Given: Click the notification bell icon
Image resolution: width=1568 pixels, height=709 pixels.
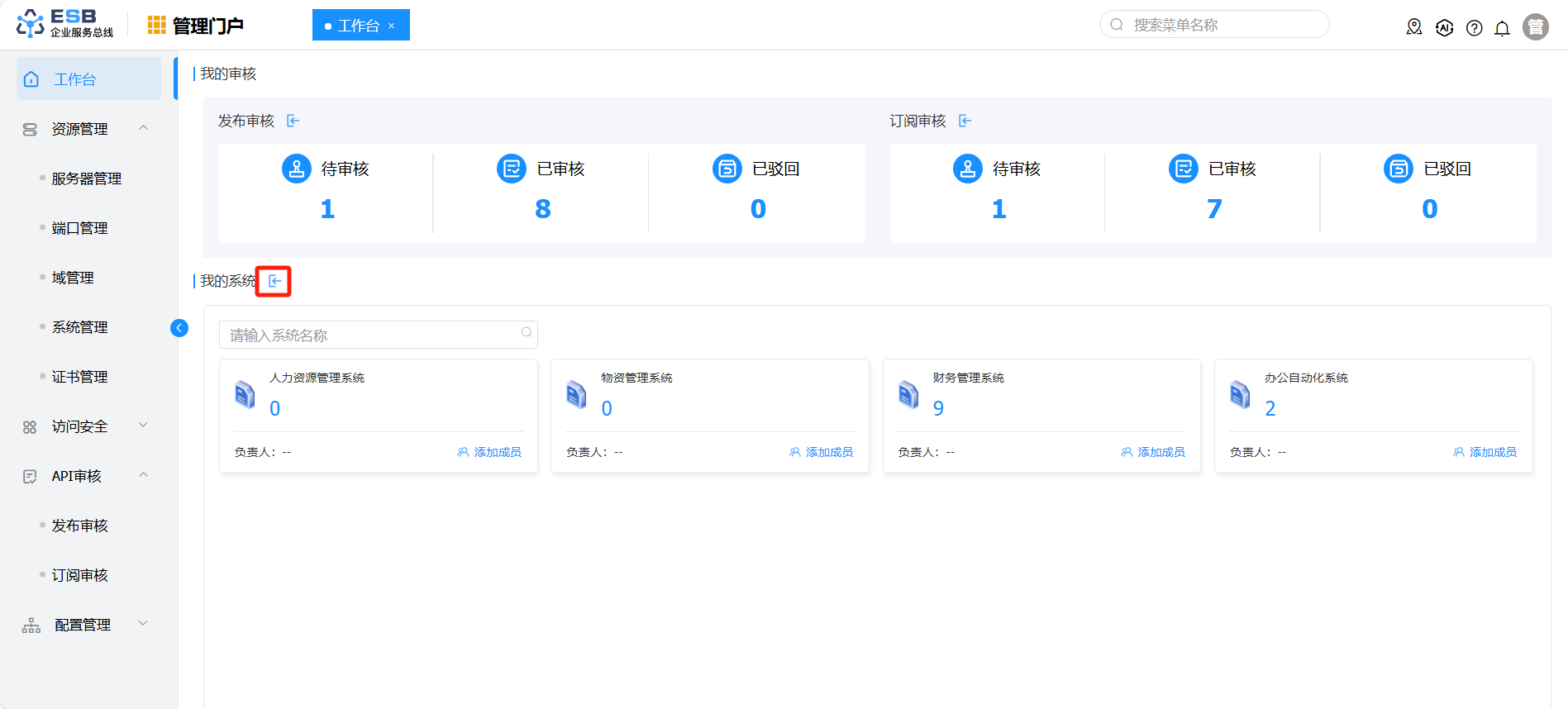Looking at the screenshot, I should pyautogui.click(x=1502, y=28).
